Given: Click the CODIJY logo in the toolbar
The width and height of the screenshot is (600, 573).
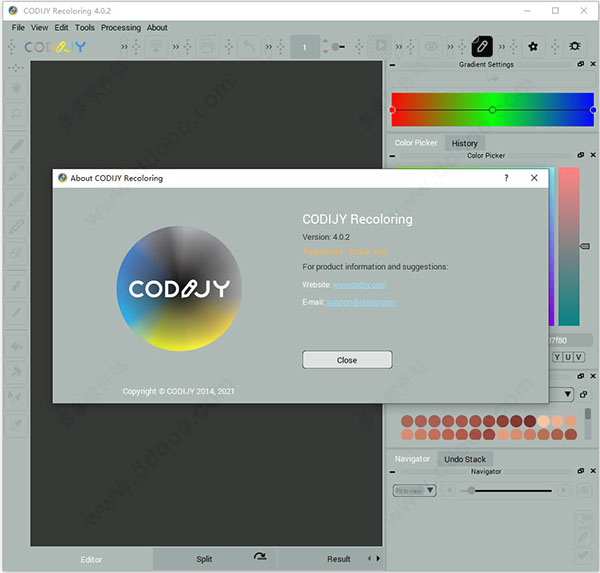Looking at the screenshot, I should (x=55, y=47).
